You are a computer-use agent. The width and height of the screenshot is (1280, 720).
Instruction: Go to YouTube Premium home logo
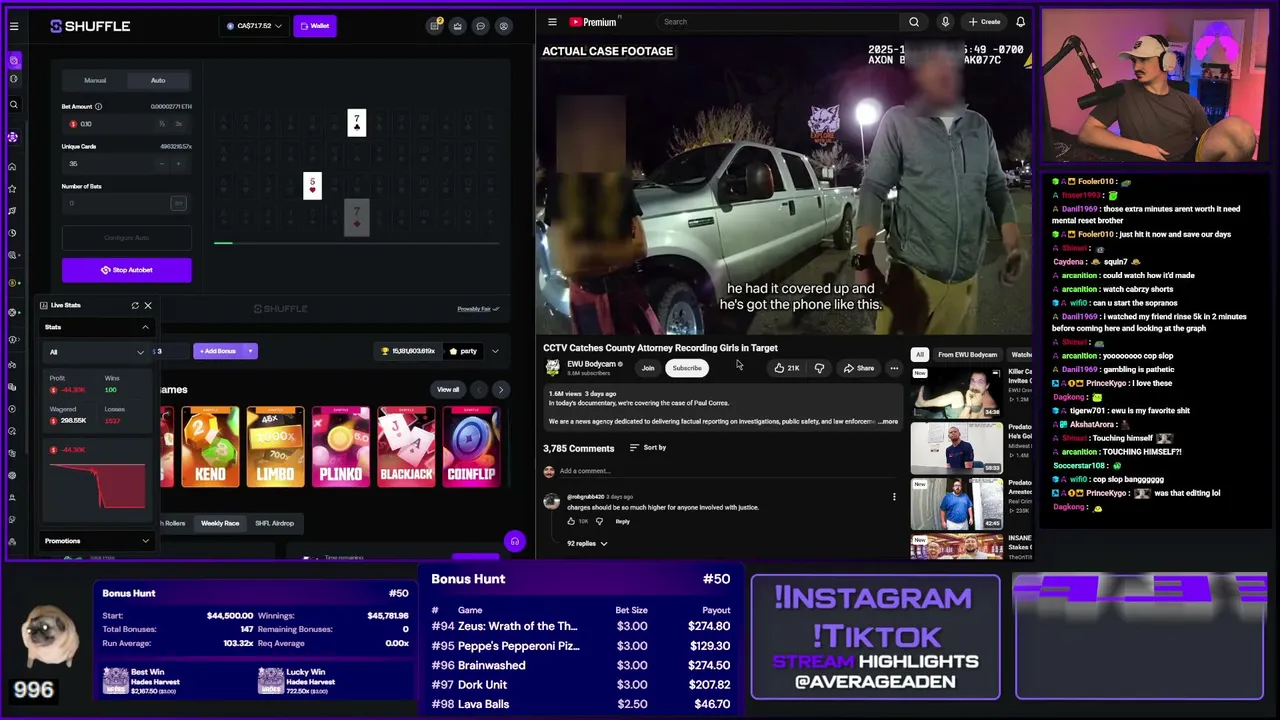point(593,22)
